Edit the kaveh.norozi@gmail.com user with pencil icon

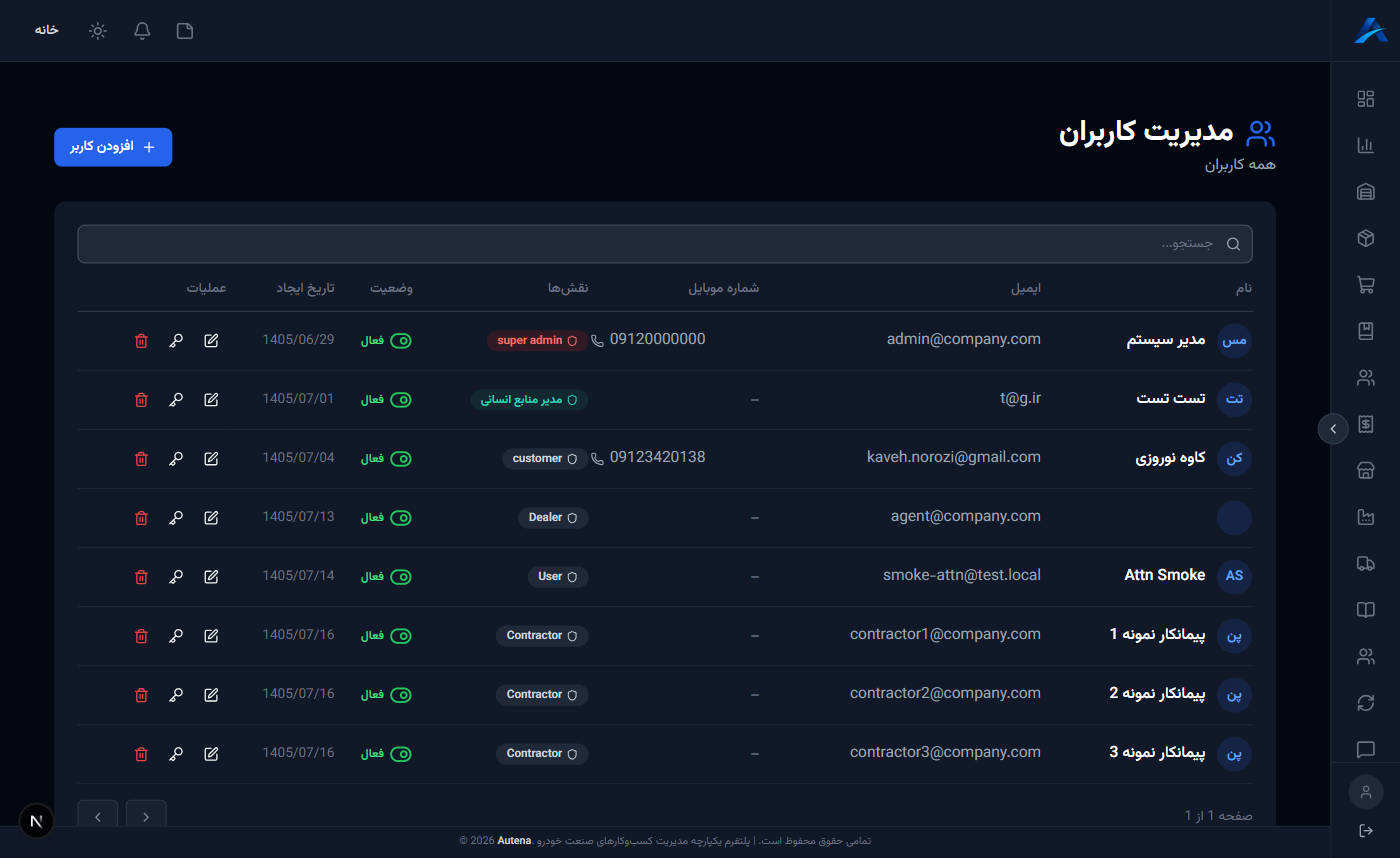[x=211, y=459]
